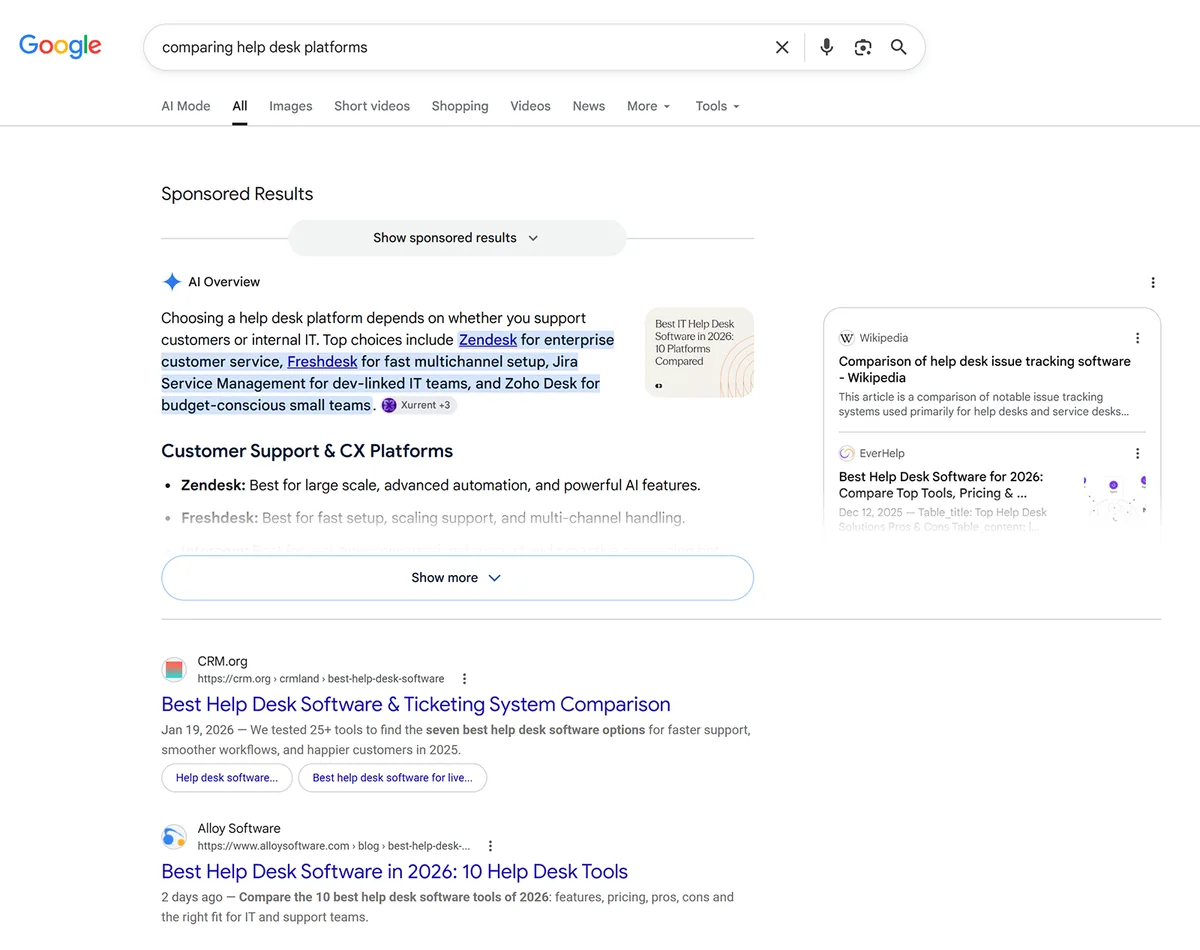Switch to Images tab
The image size is (1200, 950).
(291, 106)
